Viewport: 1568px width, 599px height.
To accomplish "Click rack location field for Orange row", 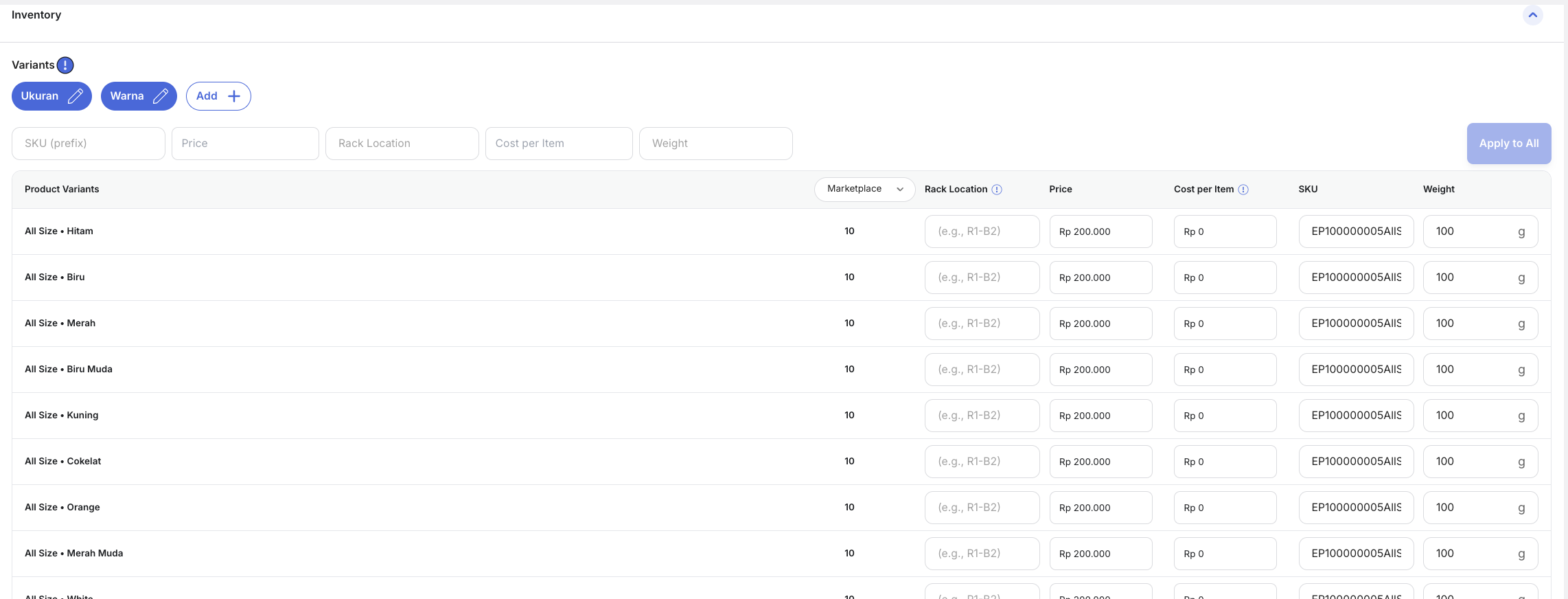I will tap(982, 508).
